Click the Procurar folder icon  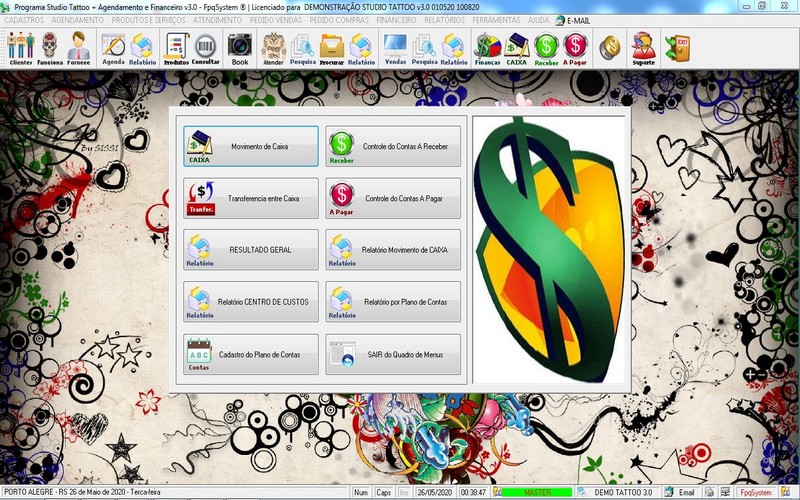click(x=332, y=48)
